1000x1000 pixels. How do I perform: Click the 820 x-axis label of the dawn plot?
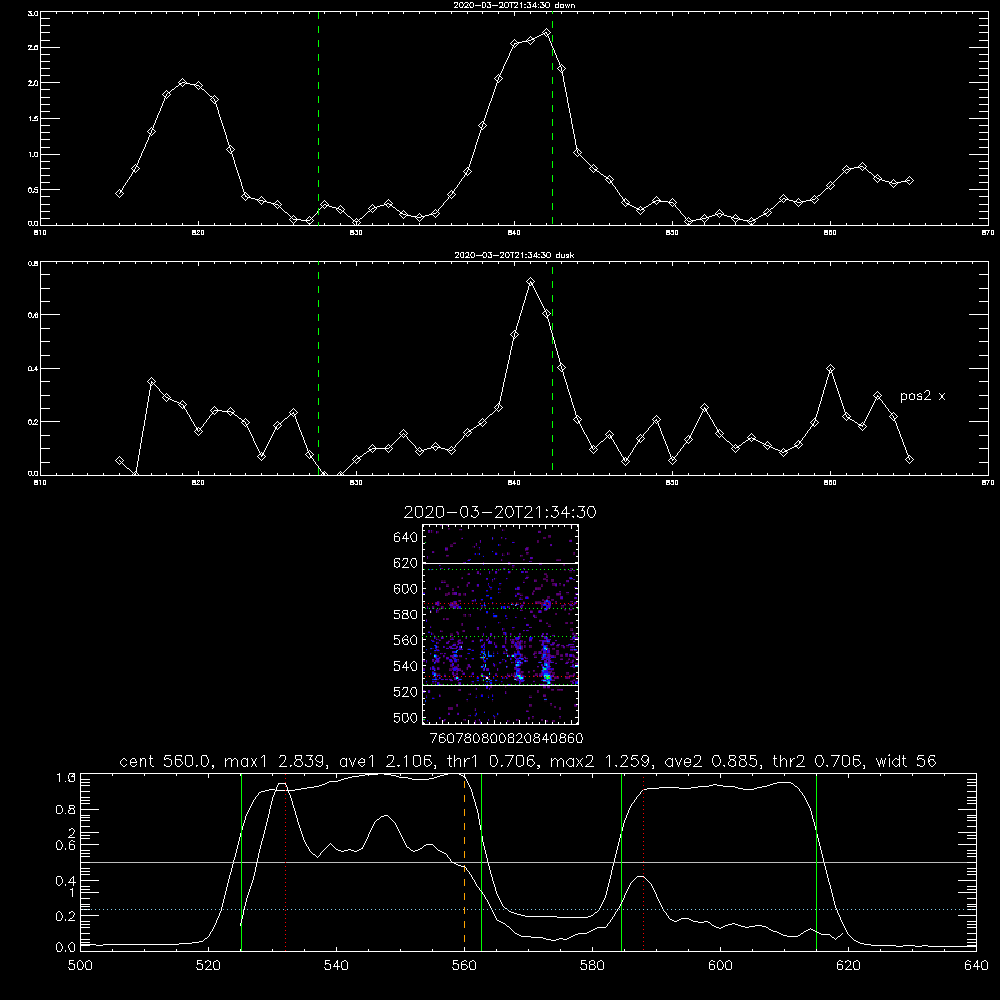click(x=198, y=233)
